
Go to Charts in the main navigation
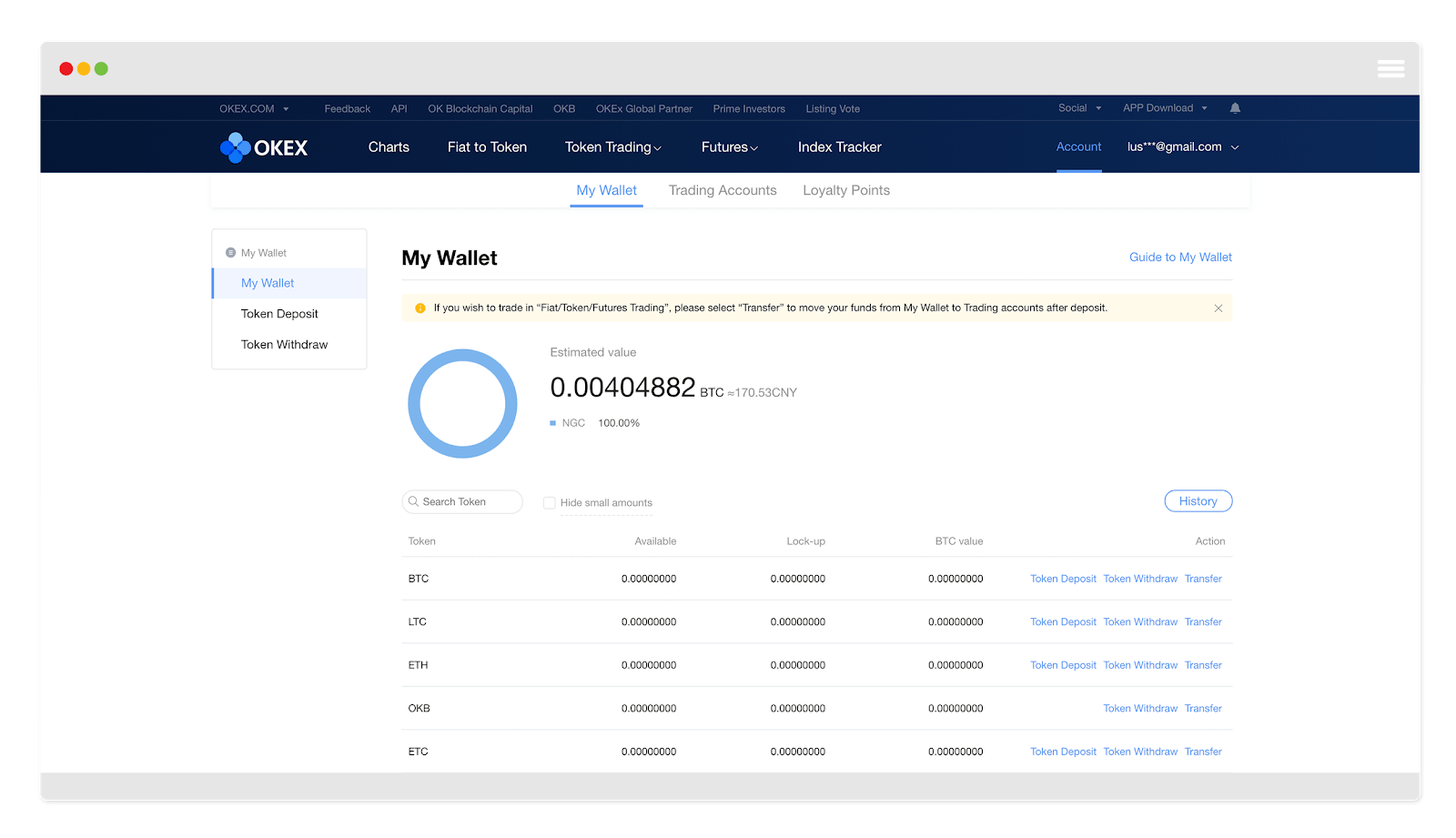pyautogui.click(x=389, y=147)
